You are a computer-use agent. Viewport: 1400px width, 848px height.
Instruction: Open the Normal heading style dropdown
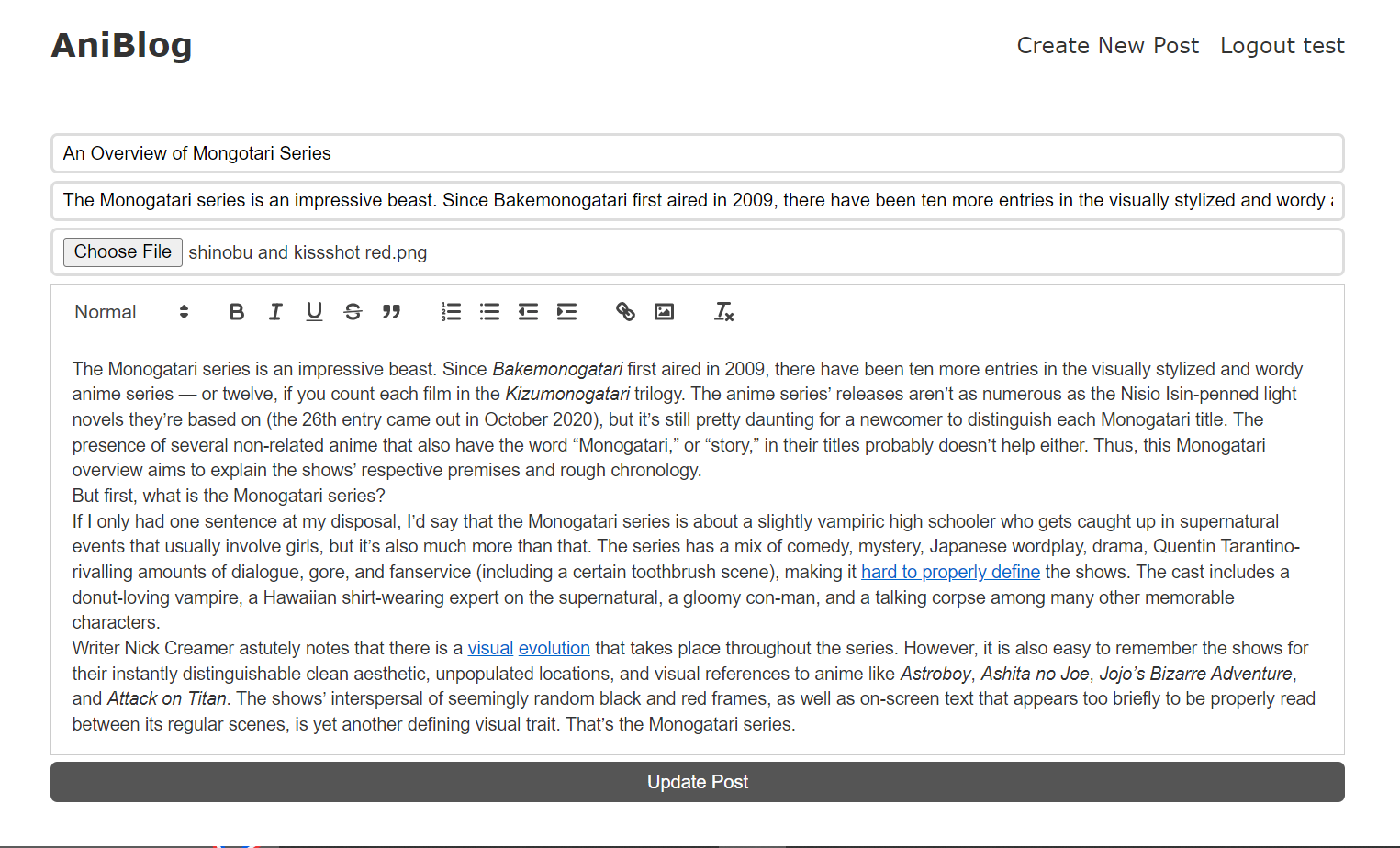pos(131,312)
